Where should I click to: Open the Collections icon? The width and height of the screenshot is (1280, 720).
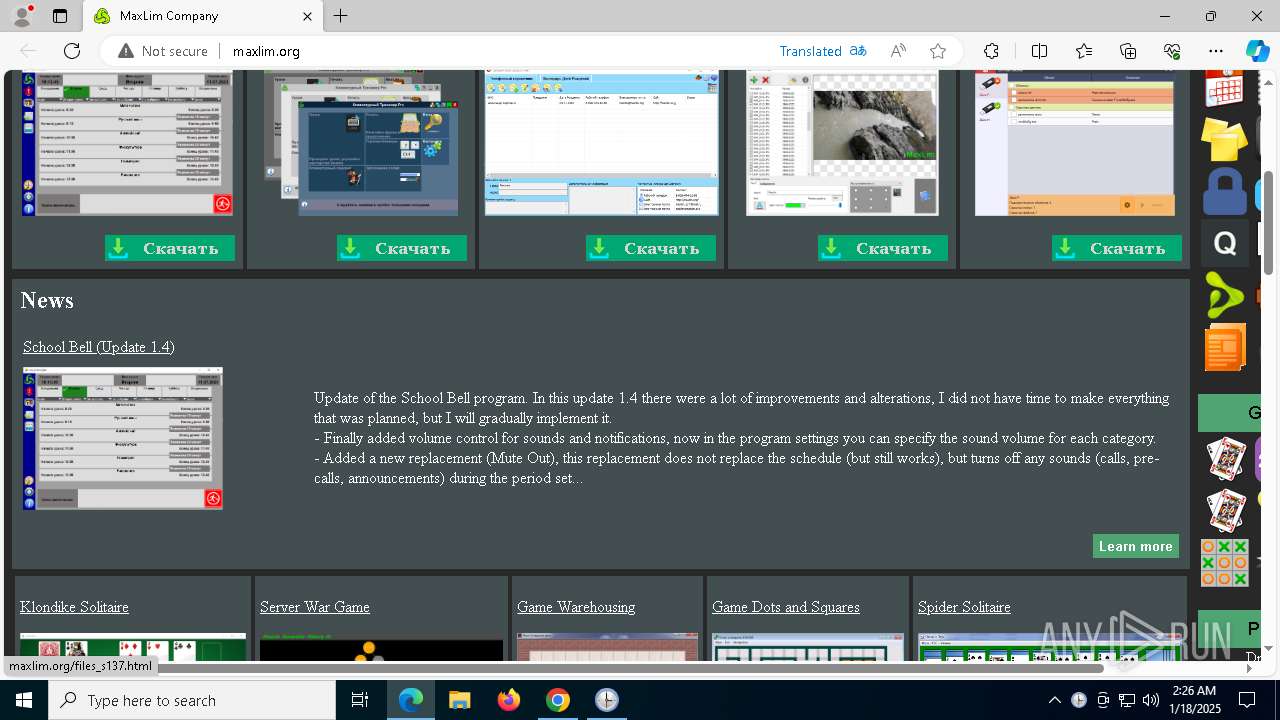click(x=1128, y=51)
